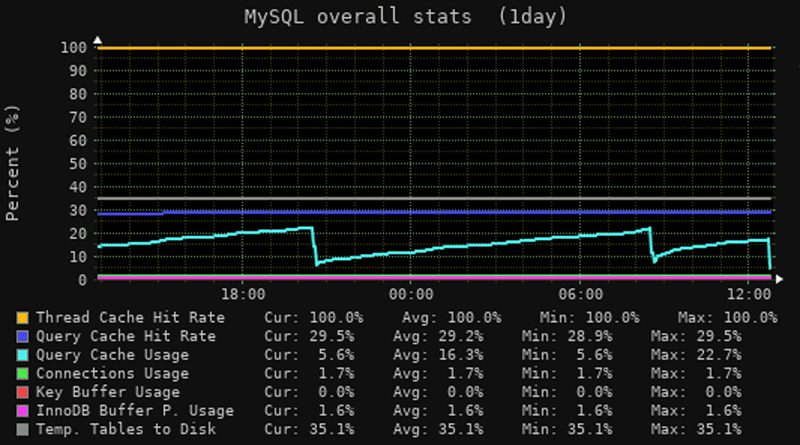Click Query Cache Hit Rate Cur value 29.5%
This screenshot has width=800, height=445.
pyautogui.click(x=332, y=336)
